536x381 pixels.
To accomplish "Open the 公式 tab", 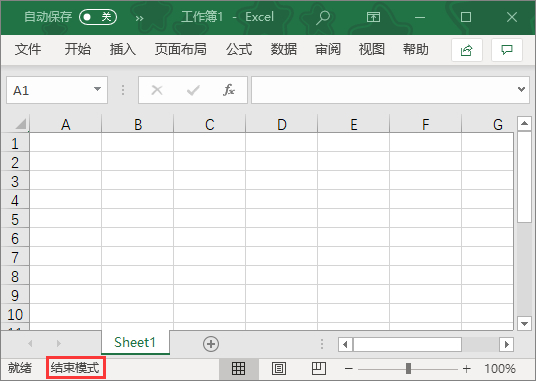I will click(239, 50).
